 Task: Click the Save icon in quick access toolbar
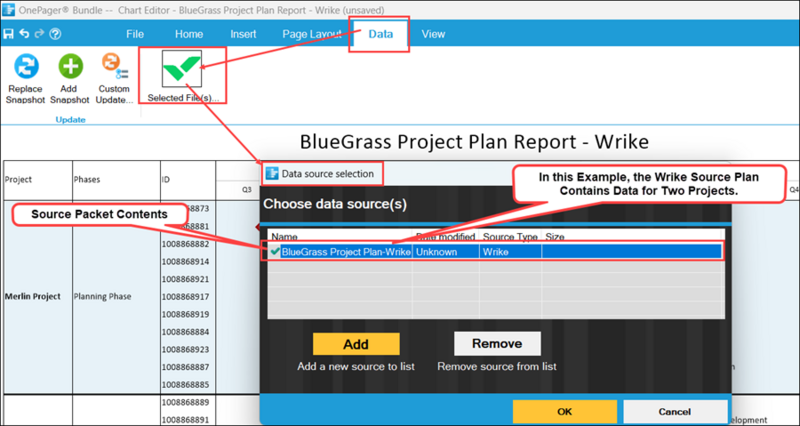coord(8,34)
